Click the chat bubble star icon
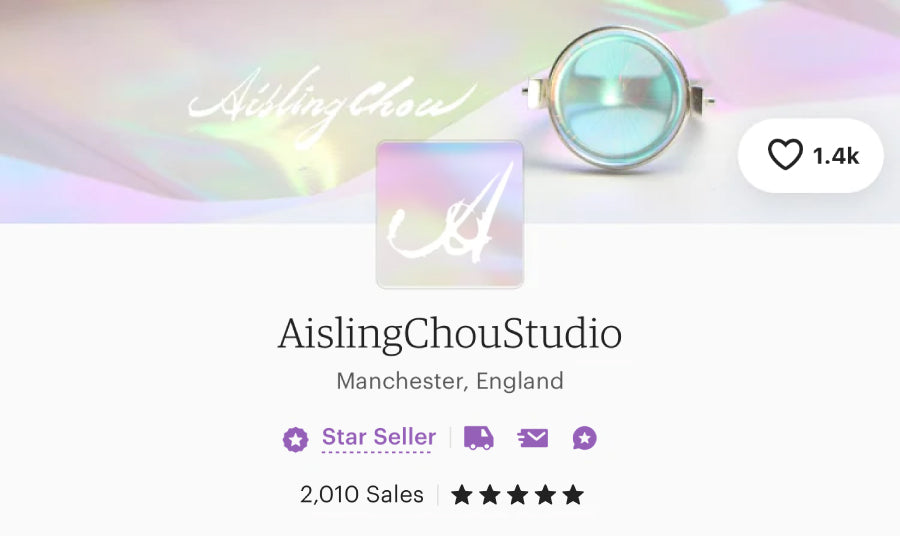Screen dimensions: 900x536 click(x=584, y=438)
